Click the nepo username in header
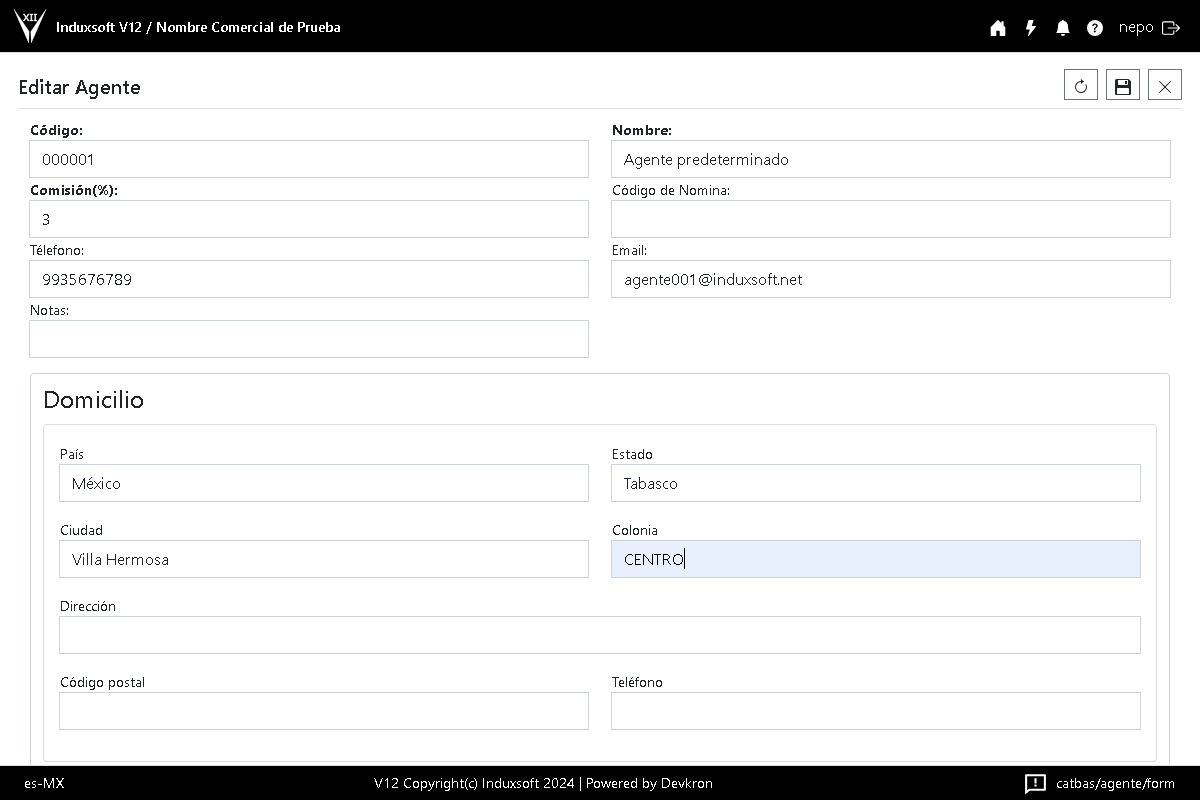 pyautogui.click(x=1136, y=28)
